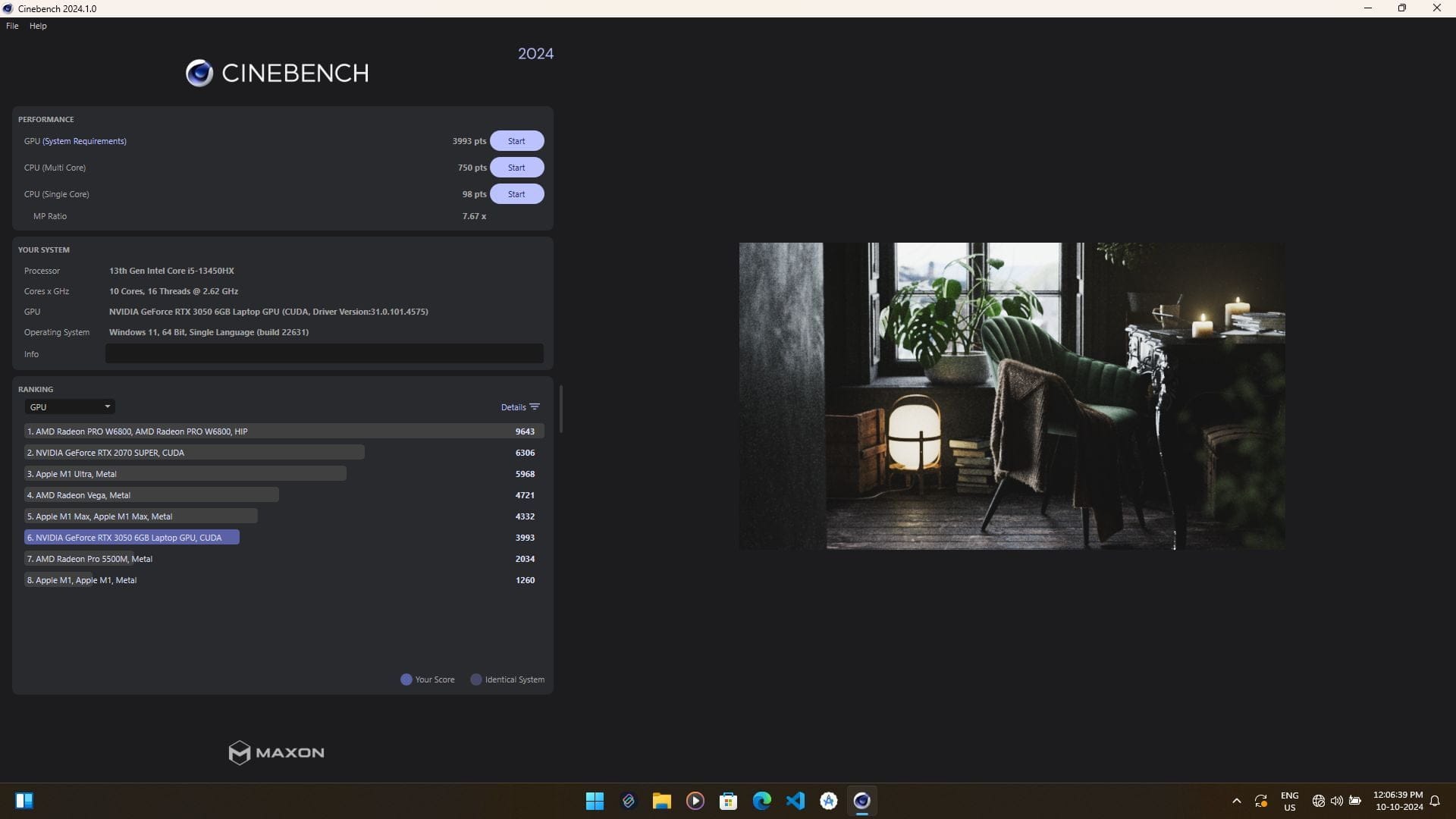Click the Identical System legend dot
The width and height of the screenshot is (1456, 819).
point(476,679)
